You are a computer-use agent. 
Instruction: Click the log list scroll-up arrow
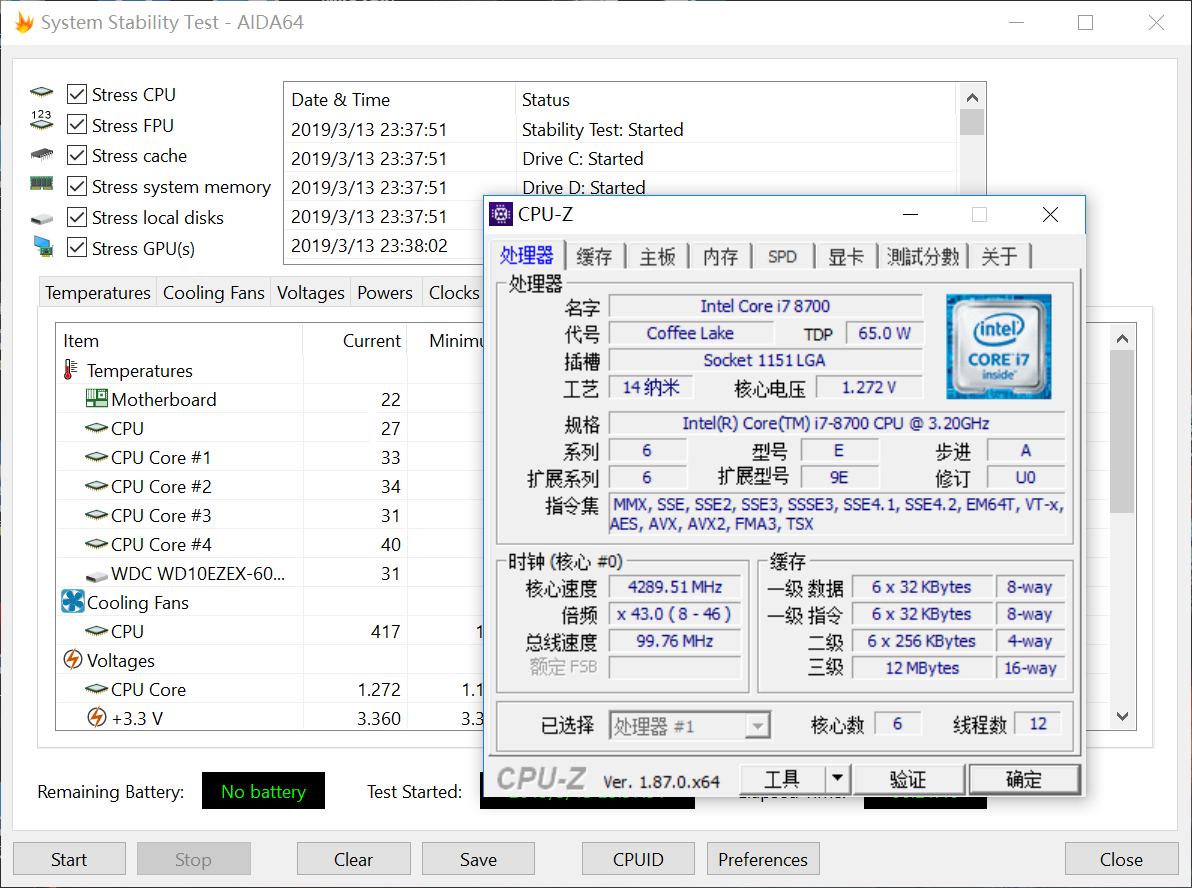[x=971, y=97]
